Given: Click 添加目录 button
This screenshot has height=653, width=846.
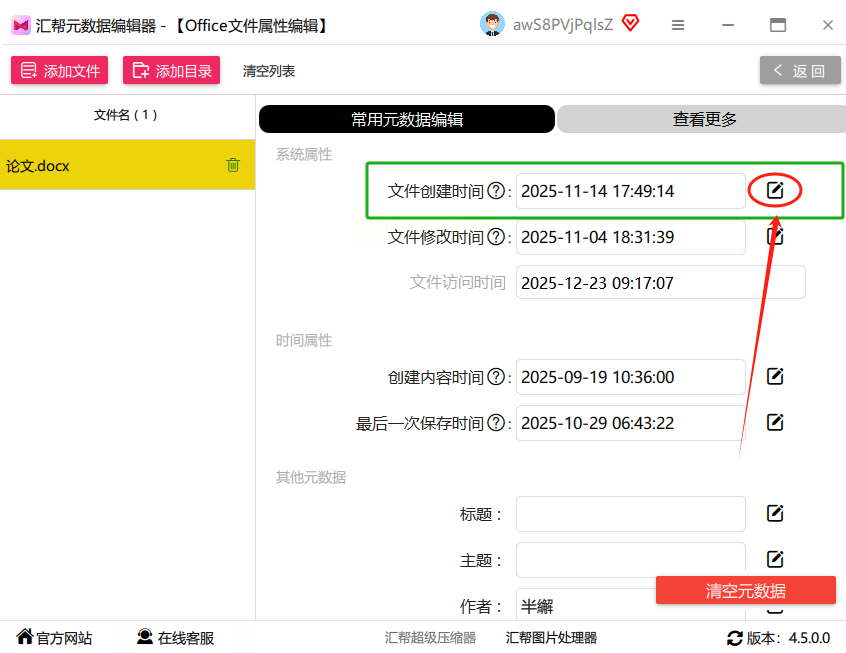Looking at the screenshot, I should (172, 71).
